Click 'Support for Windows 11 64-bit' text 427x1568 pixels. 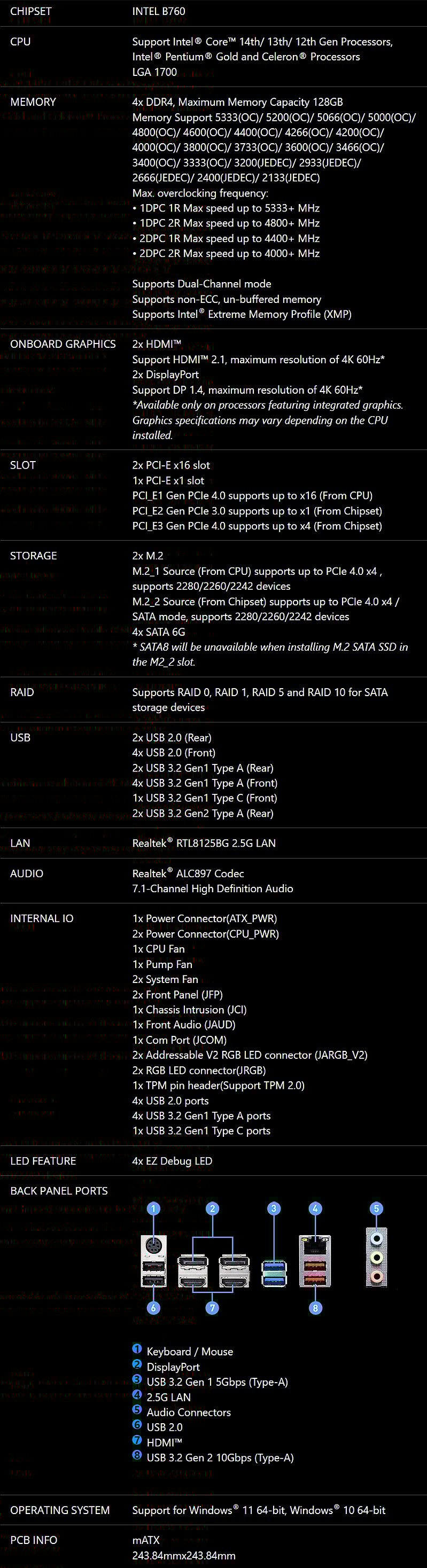pyautogui.click(x=209, y=1510)
